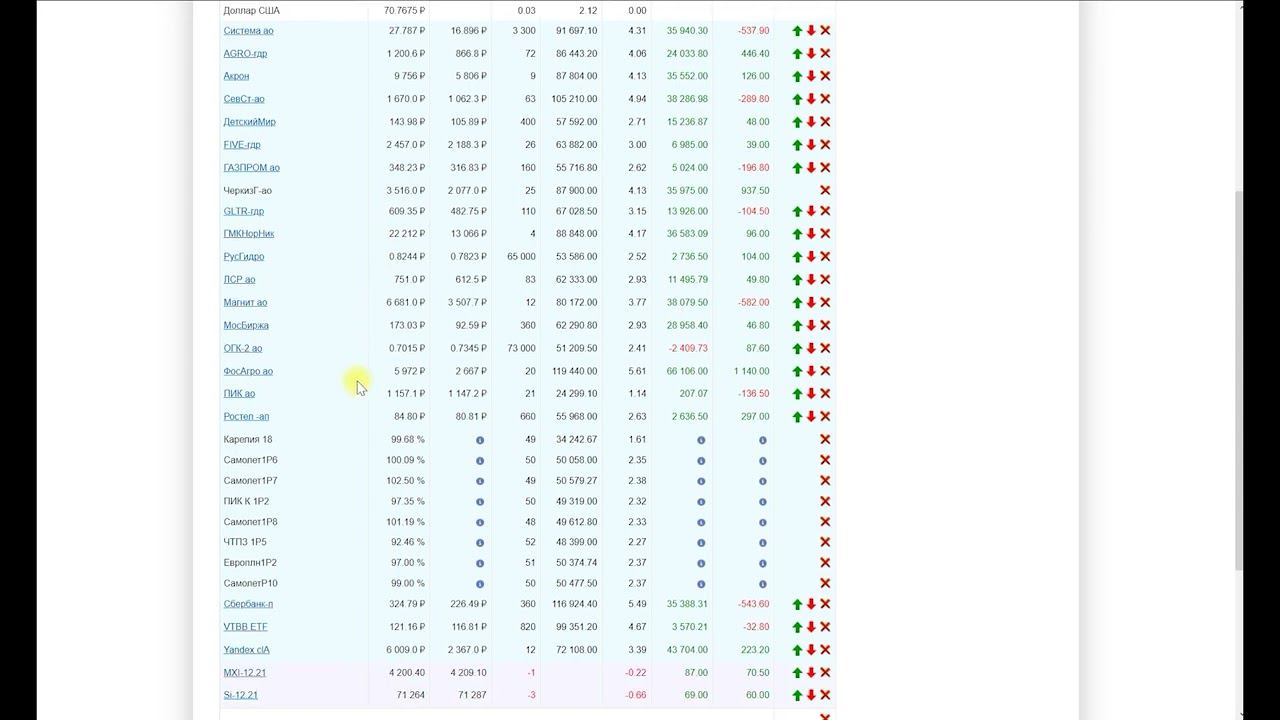Move VTBB ETF row down
Image resolution: width=1280 pixels, height=720 pixels.
(811, 627)
